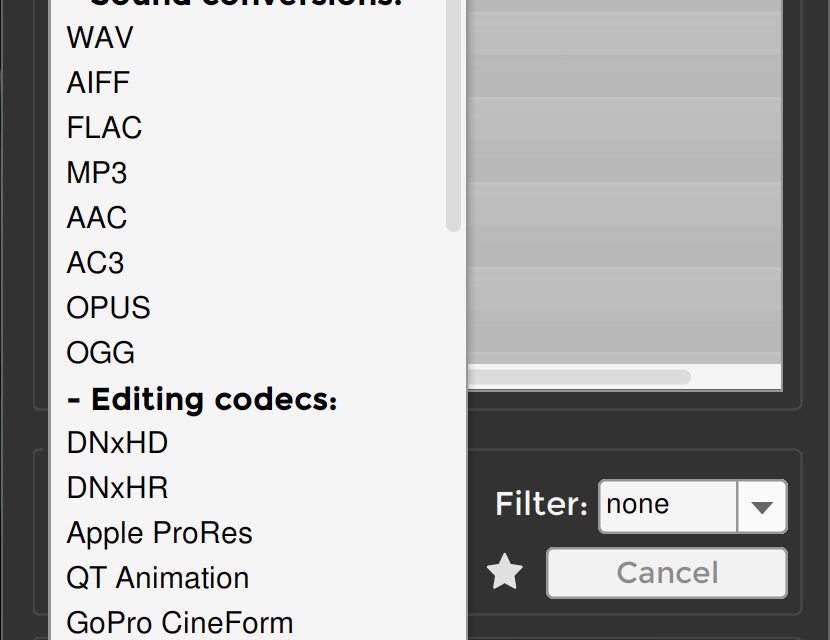Choose the AAC conversion entry
The width and height of the screenshot is (830, 640).
(x=97, y=218)
